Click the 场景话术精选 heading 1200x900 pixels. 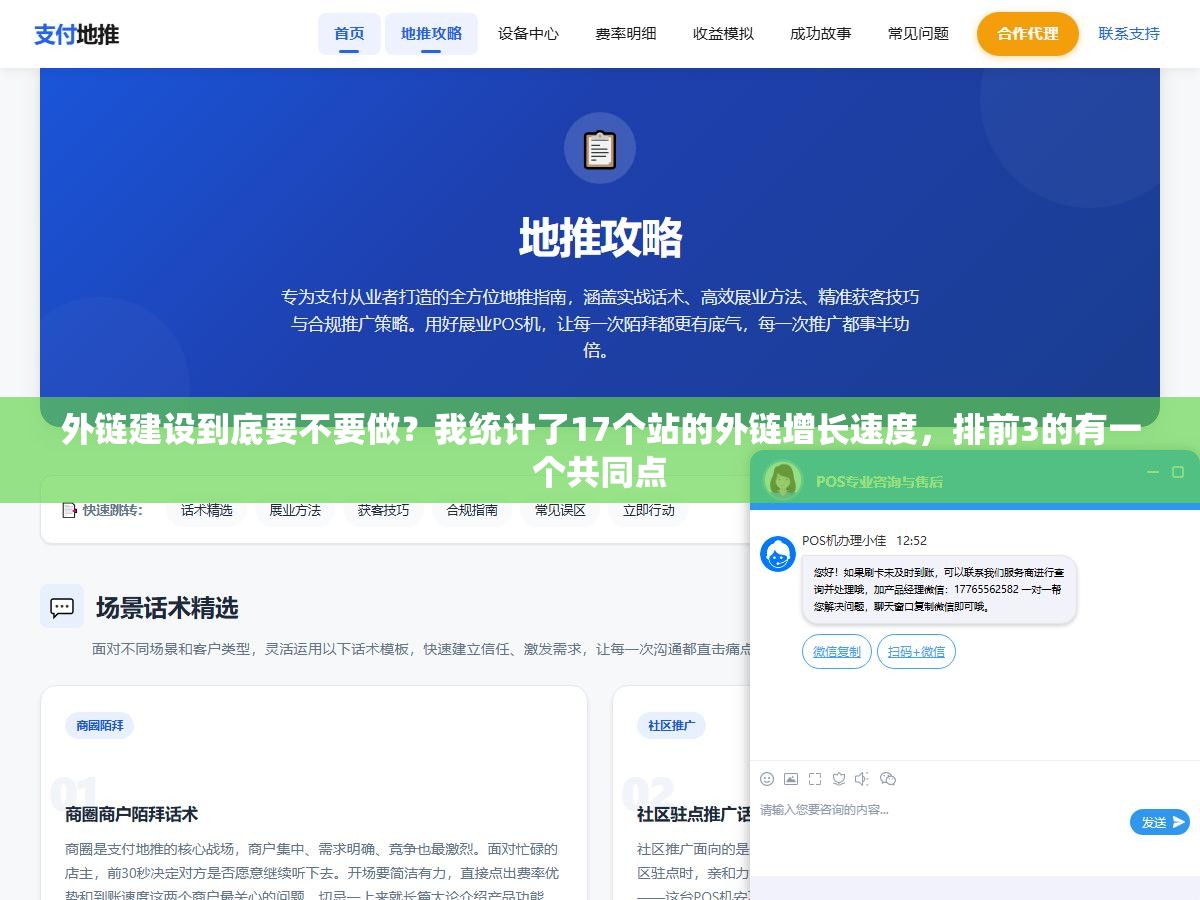(167, 607)
